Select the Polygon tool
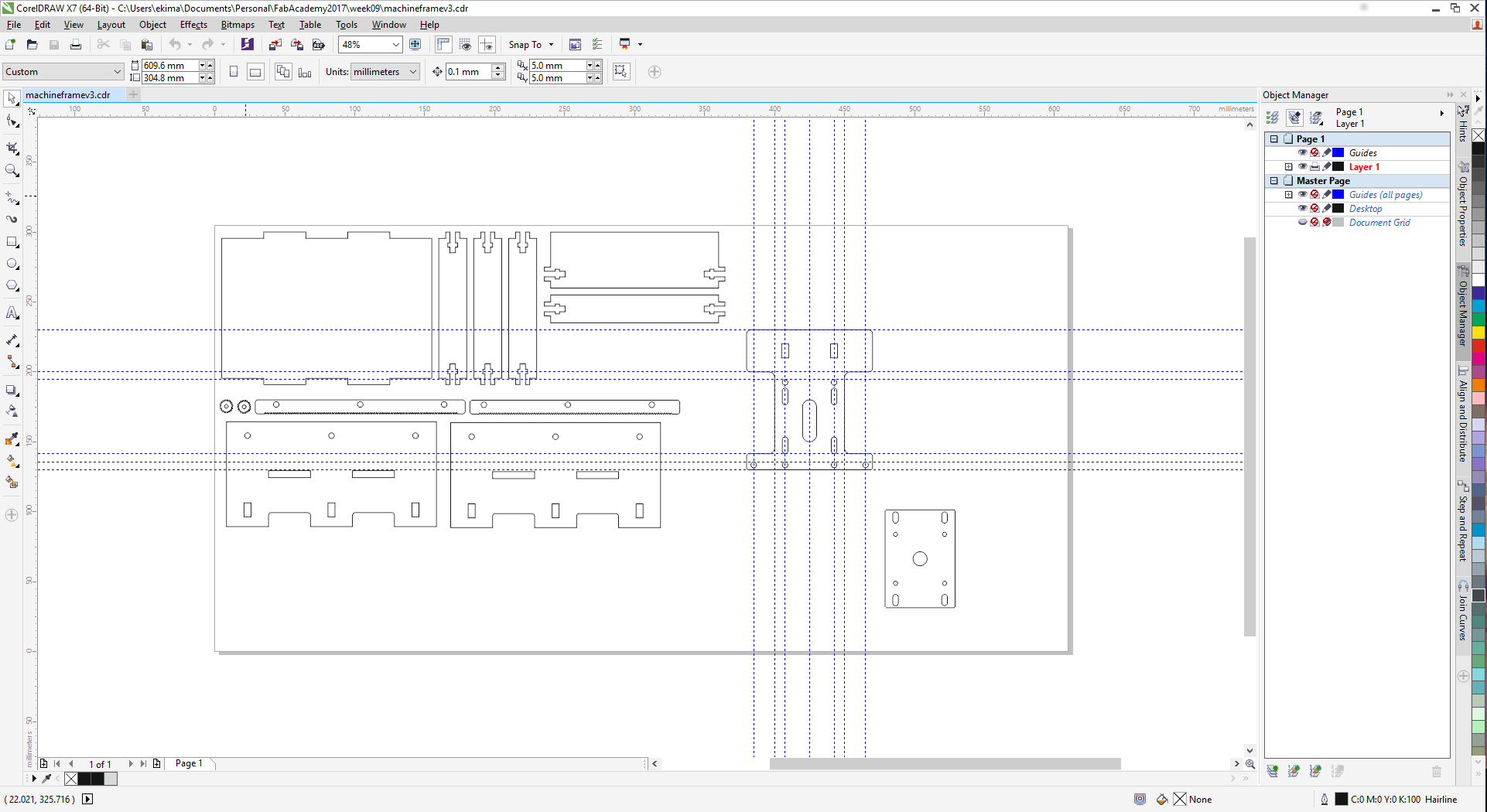 pos(12,285)
